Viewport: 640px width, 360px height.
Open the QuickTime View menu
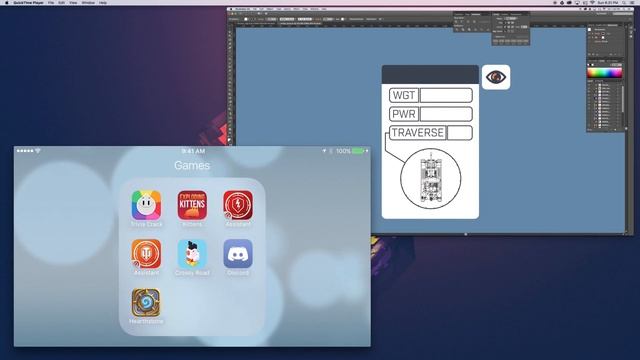73,2
